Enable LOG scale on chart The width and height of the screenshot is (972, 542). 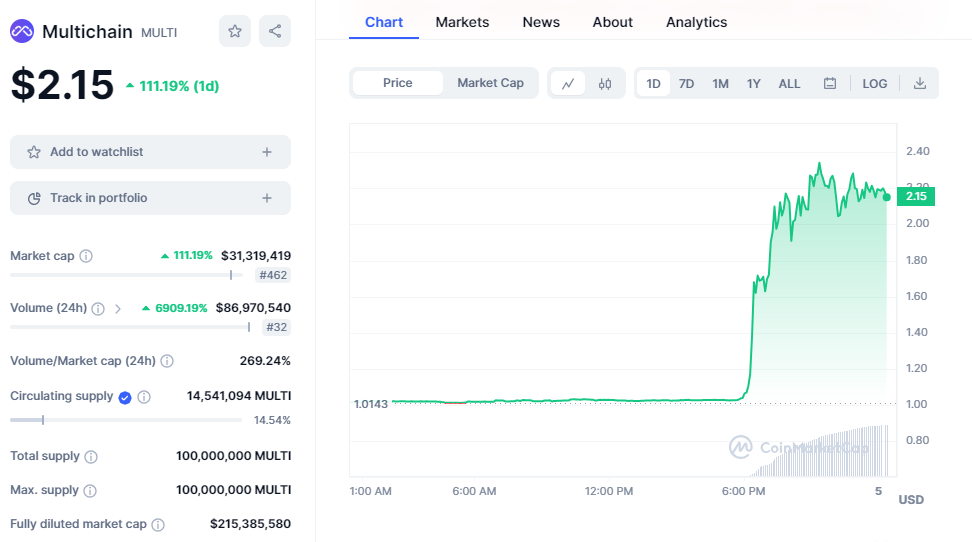(875, 83)
